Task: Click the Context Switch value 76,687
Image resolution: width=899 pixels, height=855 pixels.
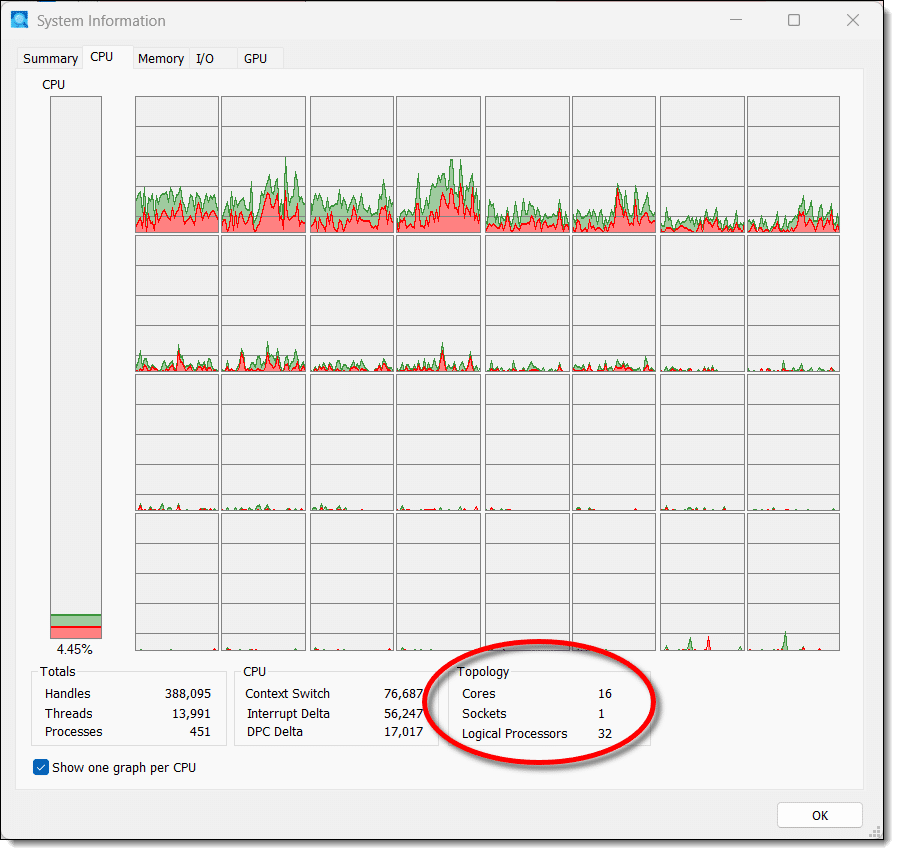Action: click(403, 694)
